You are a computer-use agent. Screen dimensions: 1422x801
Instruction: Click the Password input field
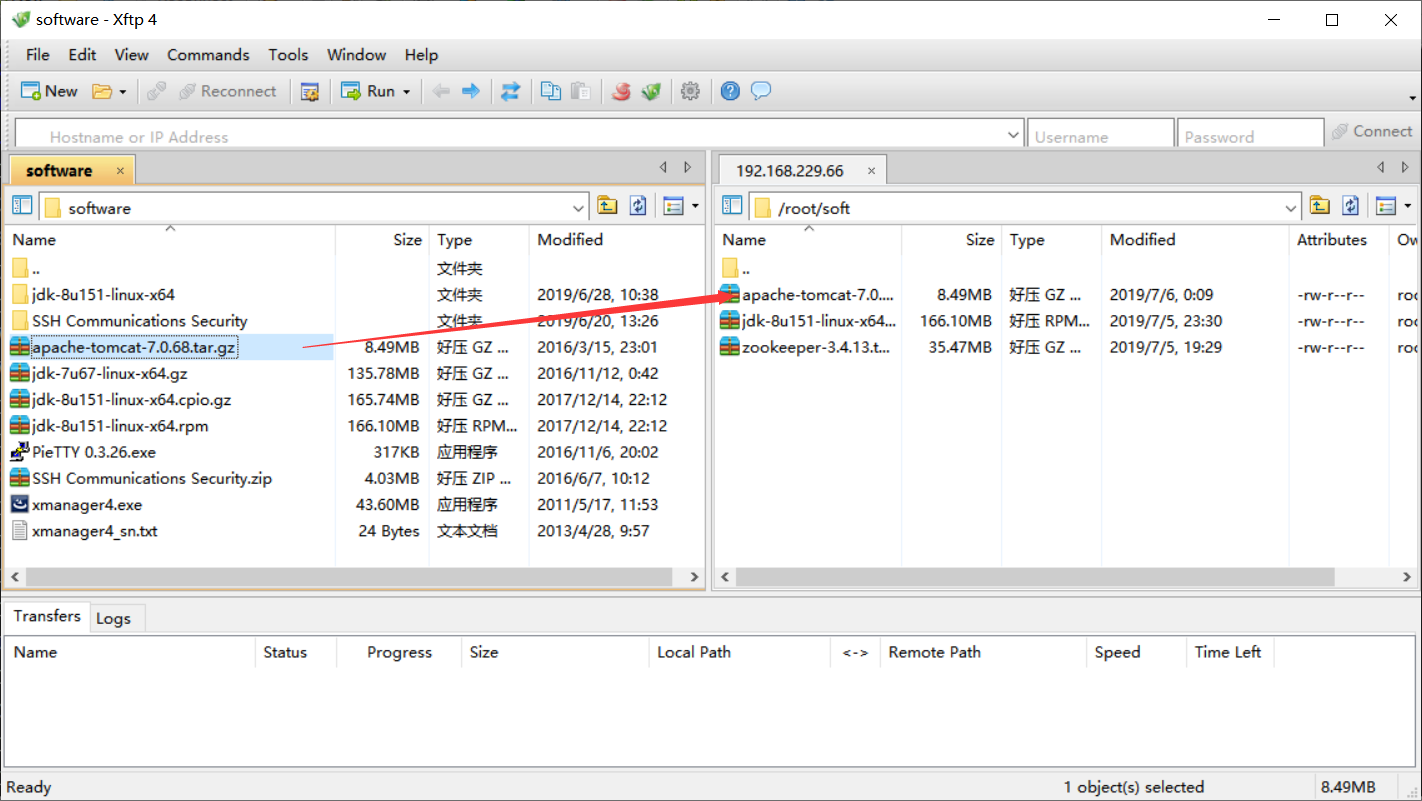(1250, 136)
